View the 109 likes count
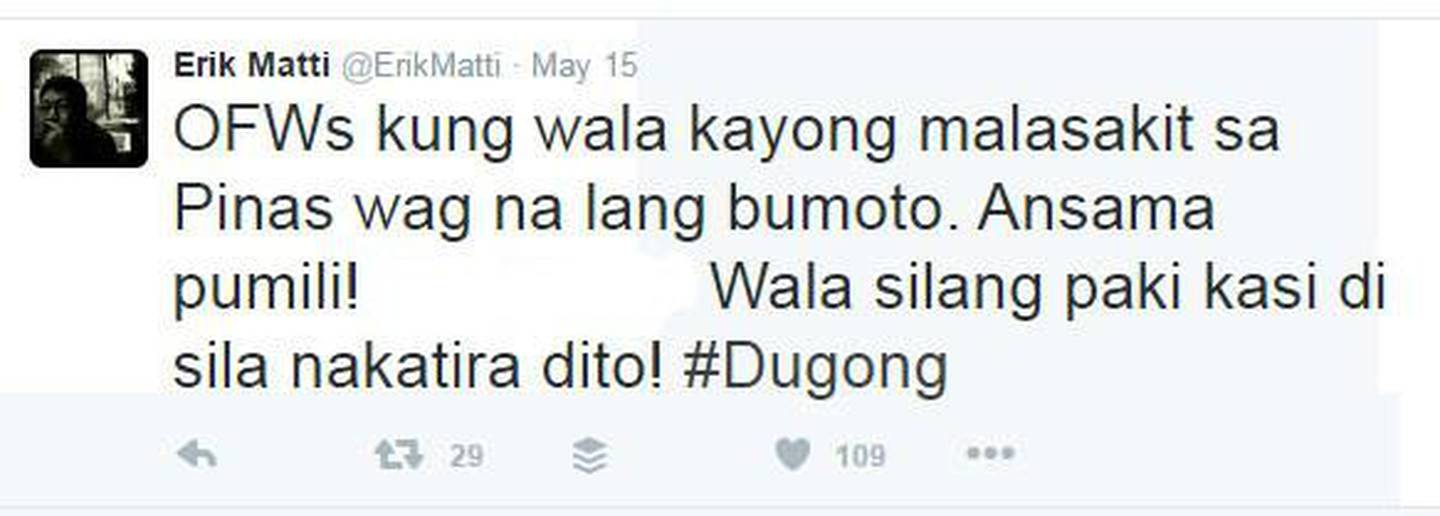This screenshot has width=1440, height=516. (x=860, y=457)
